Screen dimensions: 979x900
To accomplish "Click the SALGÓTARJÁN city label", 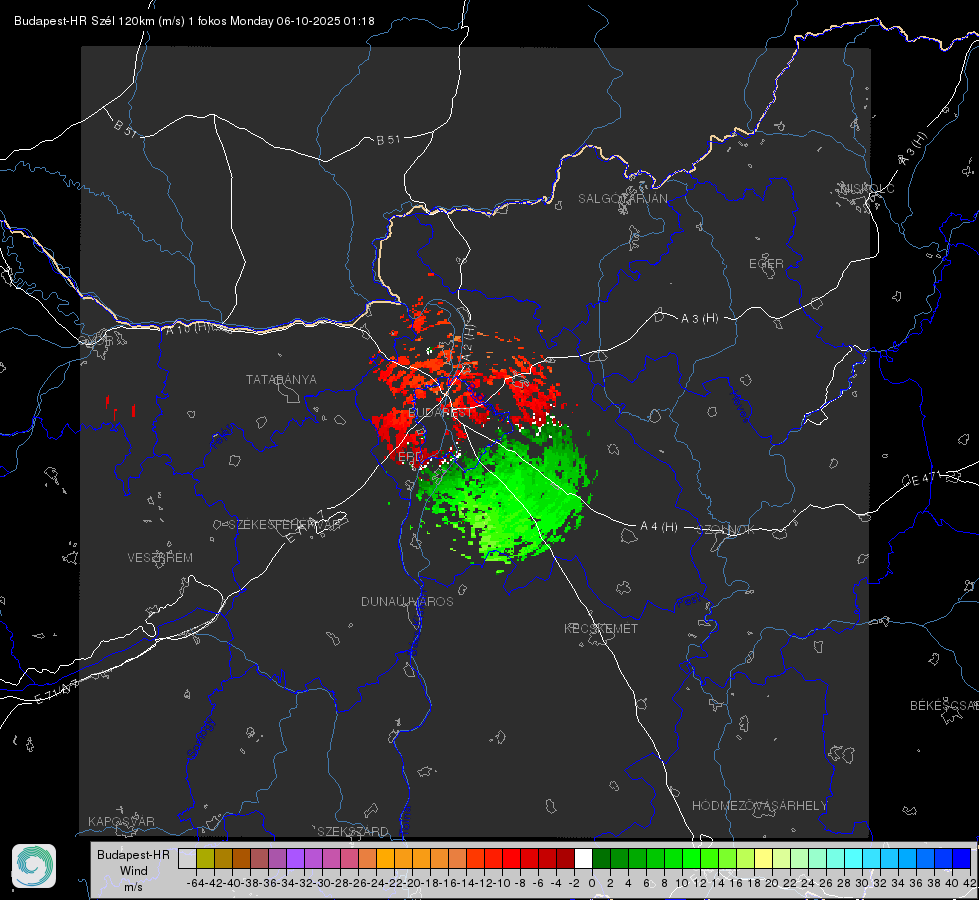I will 622,199.
